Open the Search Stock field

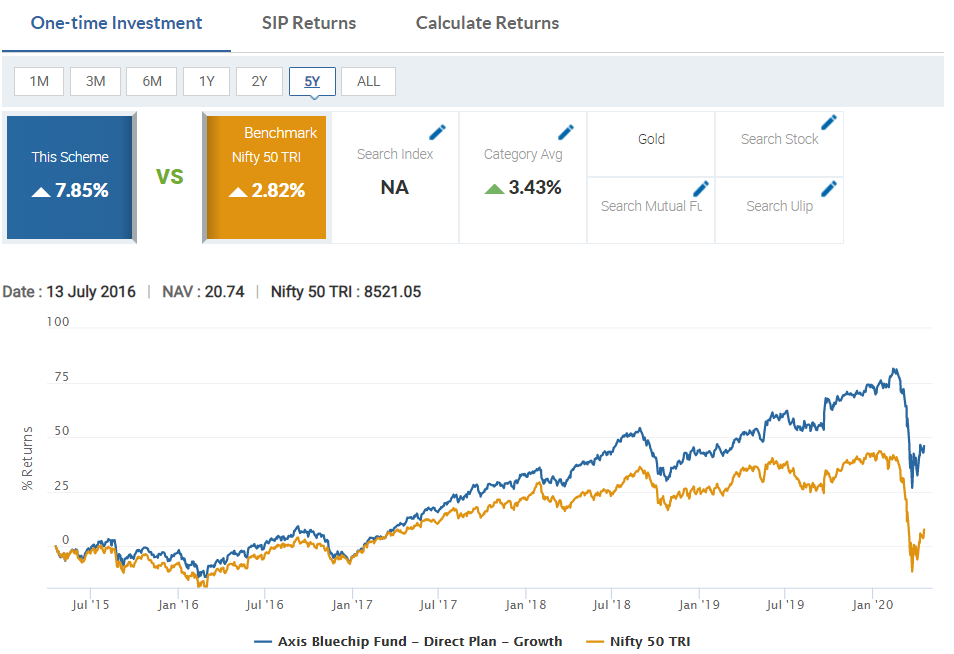click(779, 139)
